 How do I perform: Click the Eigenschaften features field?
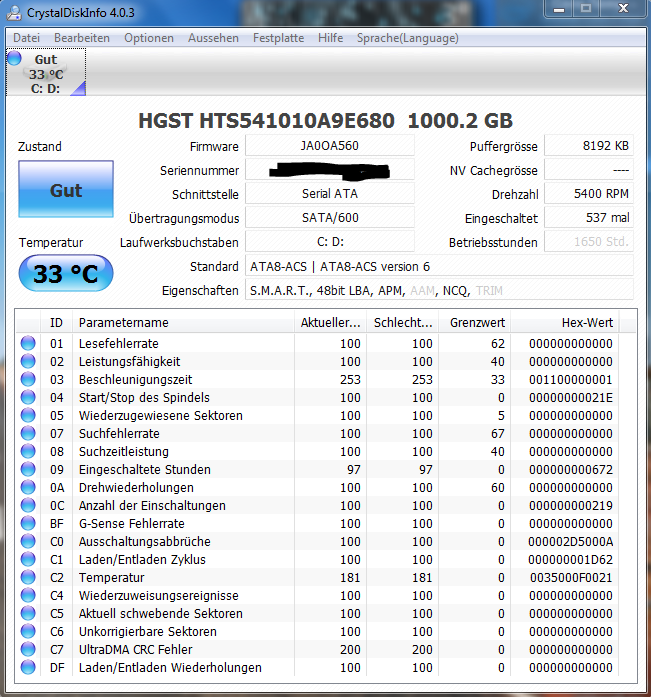click(439, 290)
